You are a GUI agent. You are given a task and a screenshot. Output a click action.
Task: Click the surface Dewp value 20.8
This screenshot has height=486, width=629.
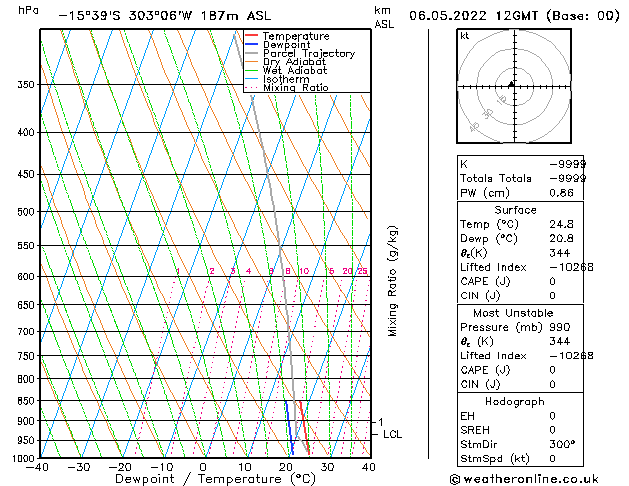561,239
